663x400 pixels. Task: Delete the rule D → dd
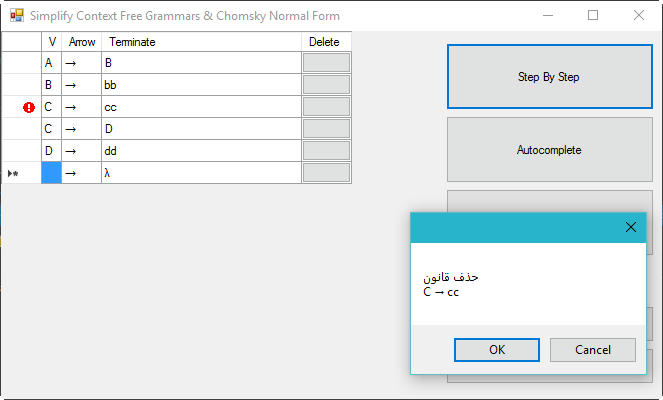[326, 151]
